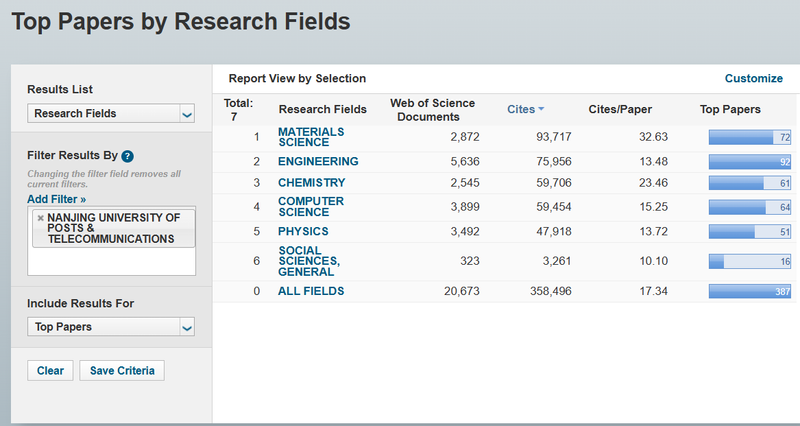The image size is (800, 426).
Task: Remove the Nanjing University filter tag
Action: point(40,218)
